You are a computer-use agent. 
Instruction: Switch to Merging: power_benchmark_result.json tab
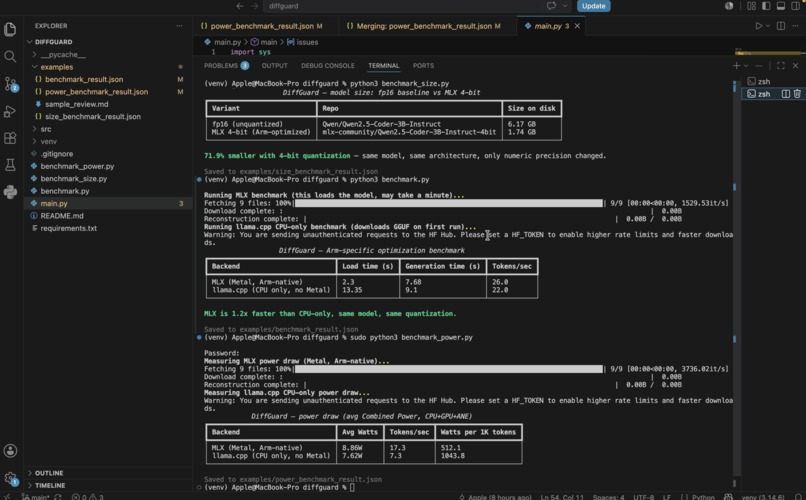tap(428, 26)
